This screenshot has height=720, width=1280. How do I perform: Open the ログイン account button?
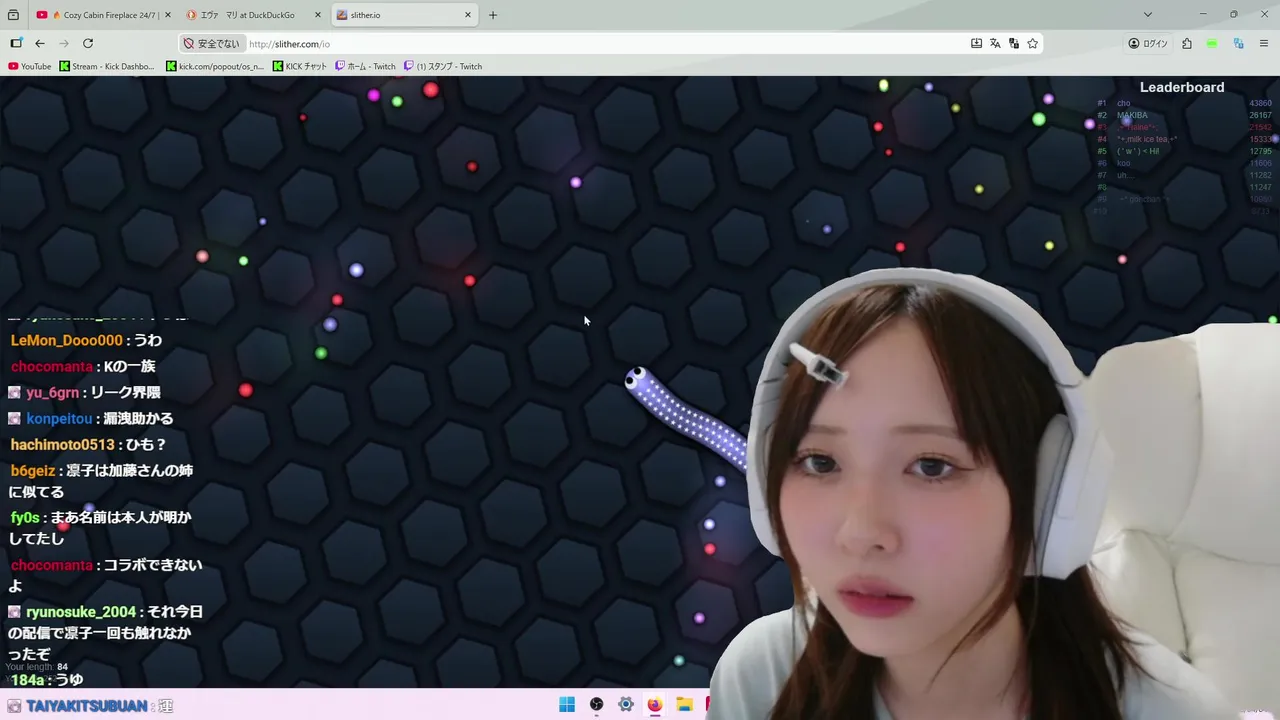(1148, 44)
